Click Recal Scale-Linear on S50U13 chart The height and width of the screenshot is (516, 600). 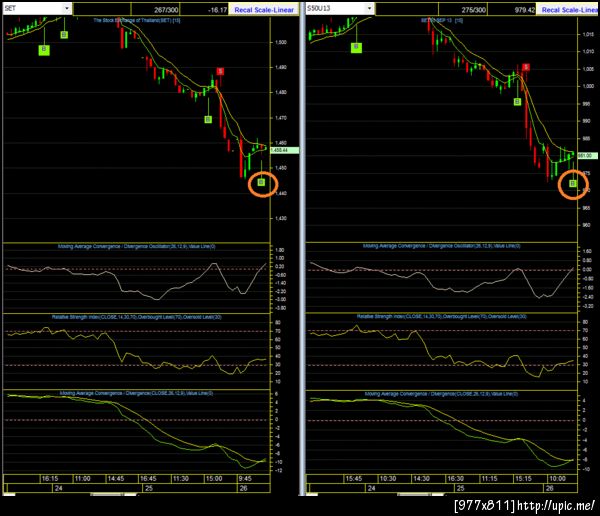pos(569,10)
